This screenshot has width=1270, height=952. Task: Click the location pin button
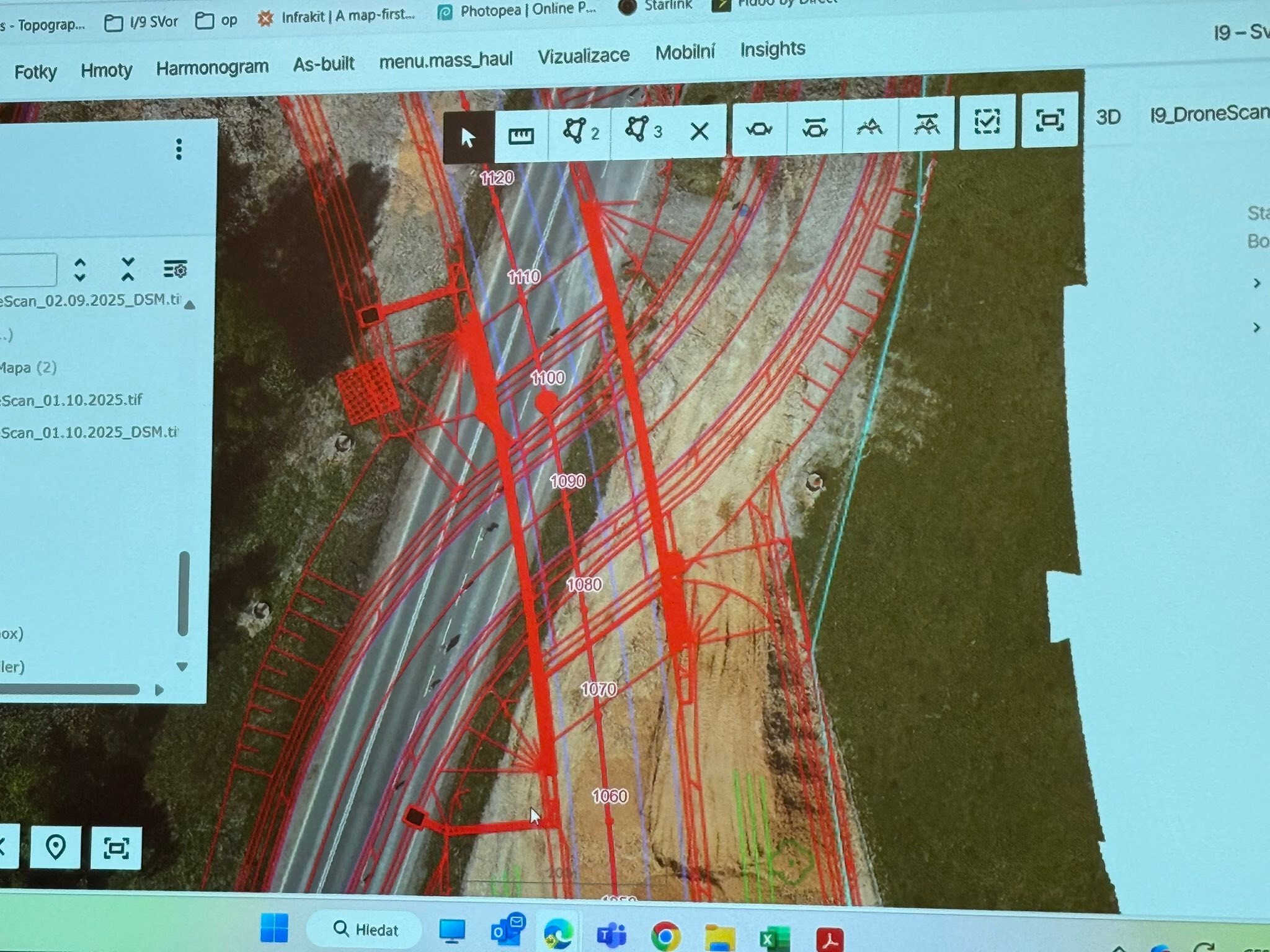[x=56, y=847]
